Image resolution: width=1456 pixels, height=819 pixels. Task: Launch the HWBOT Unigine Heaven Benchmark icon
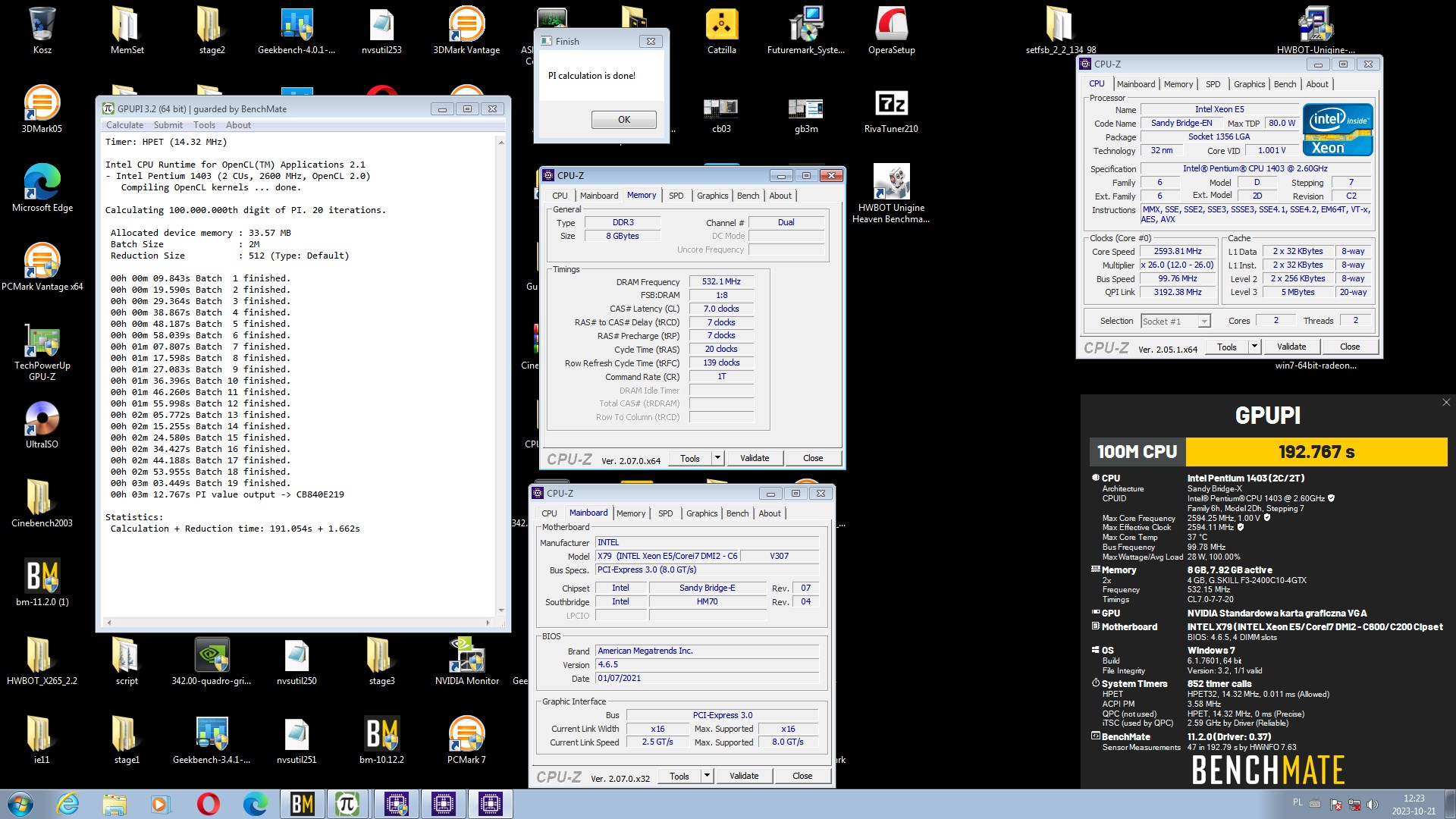coord(891,193)
